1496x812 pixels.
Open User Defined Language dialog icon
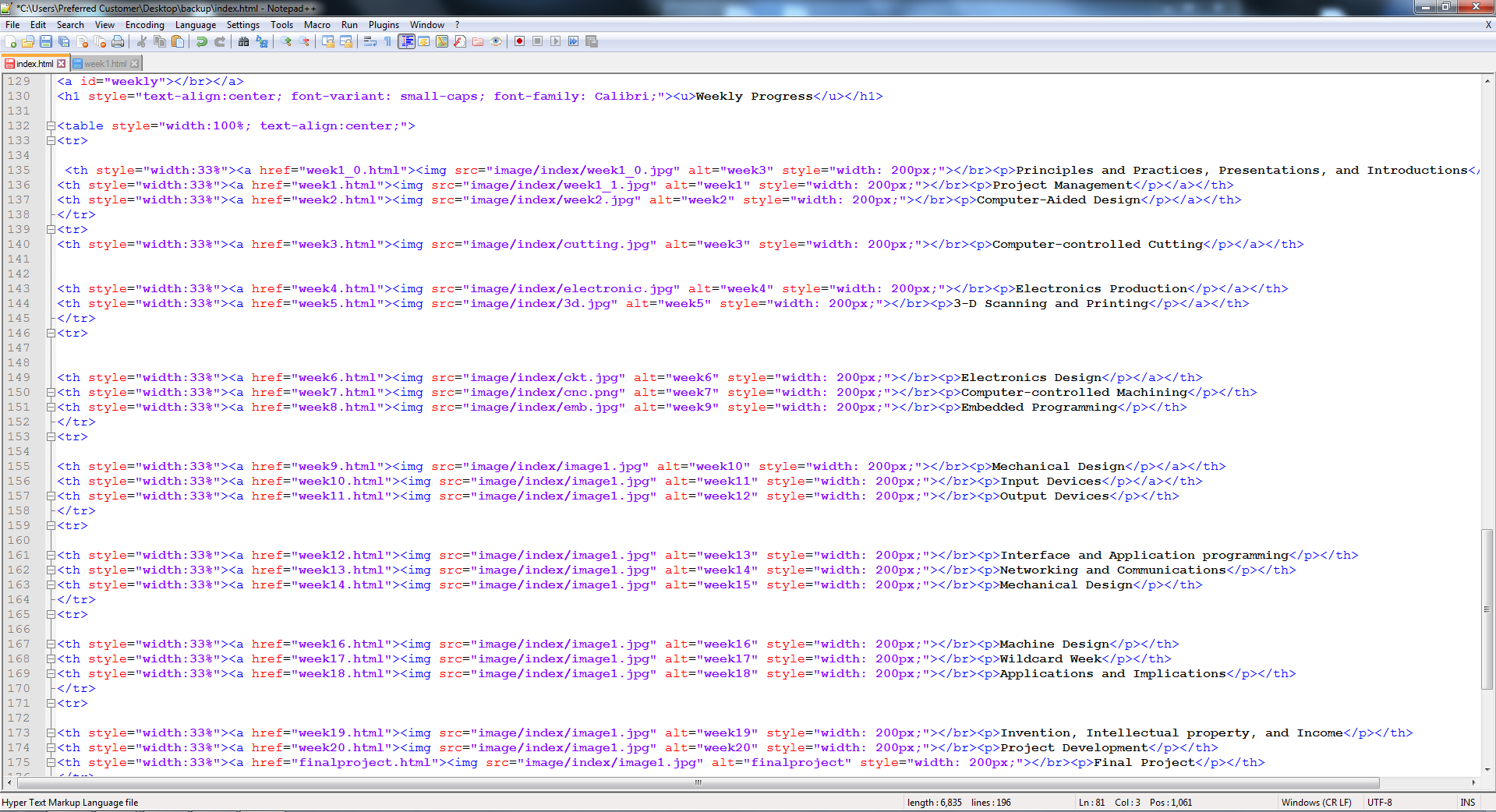click(x=424, y=41)
